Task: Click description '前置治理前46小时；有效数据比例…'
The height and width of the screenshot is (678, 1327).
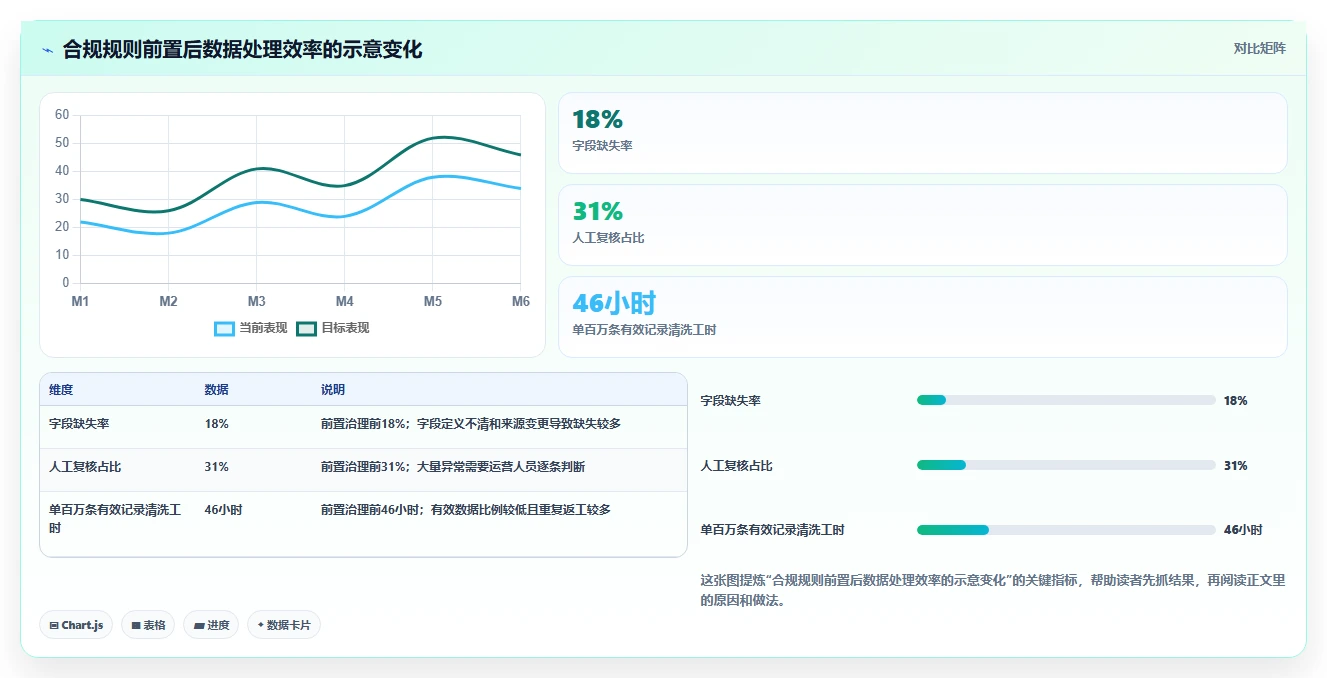Action: [x=466, y=510]
